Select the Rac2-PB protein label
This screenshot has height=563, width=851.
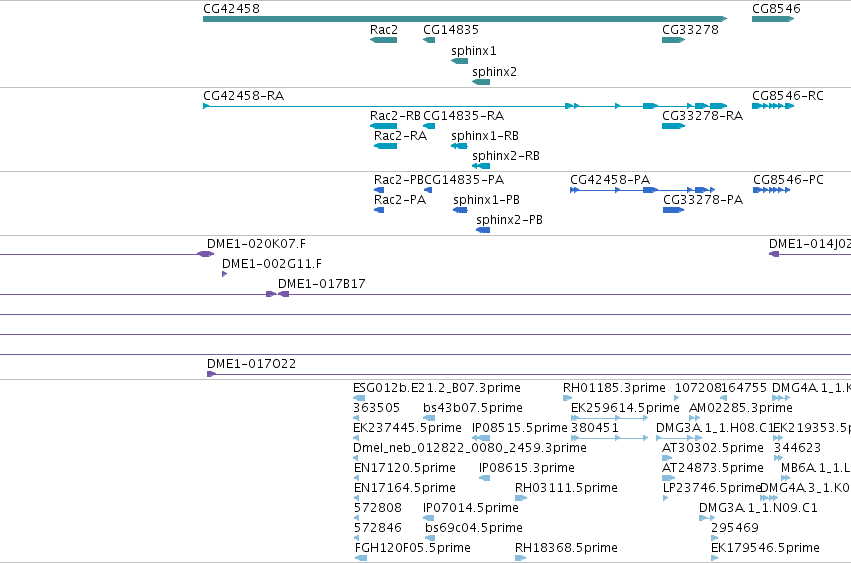pyautogui.click(x=399, y=180)
